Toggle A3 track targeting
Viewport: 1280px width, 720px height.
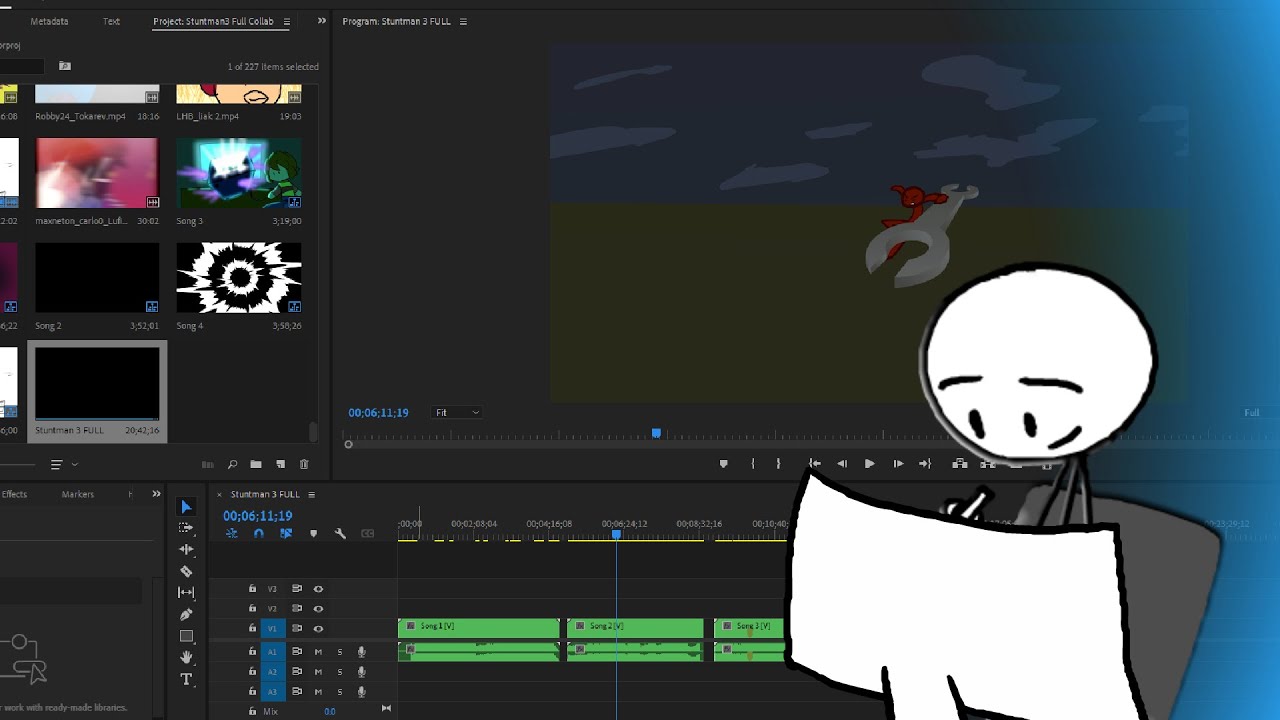pos(272,692)
